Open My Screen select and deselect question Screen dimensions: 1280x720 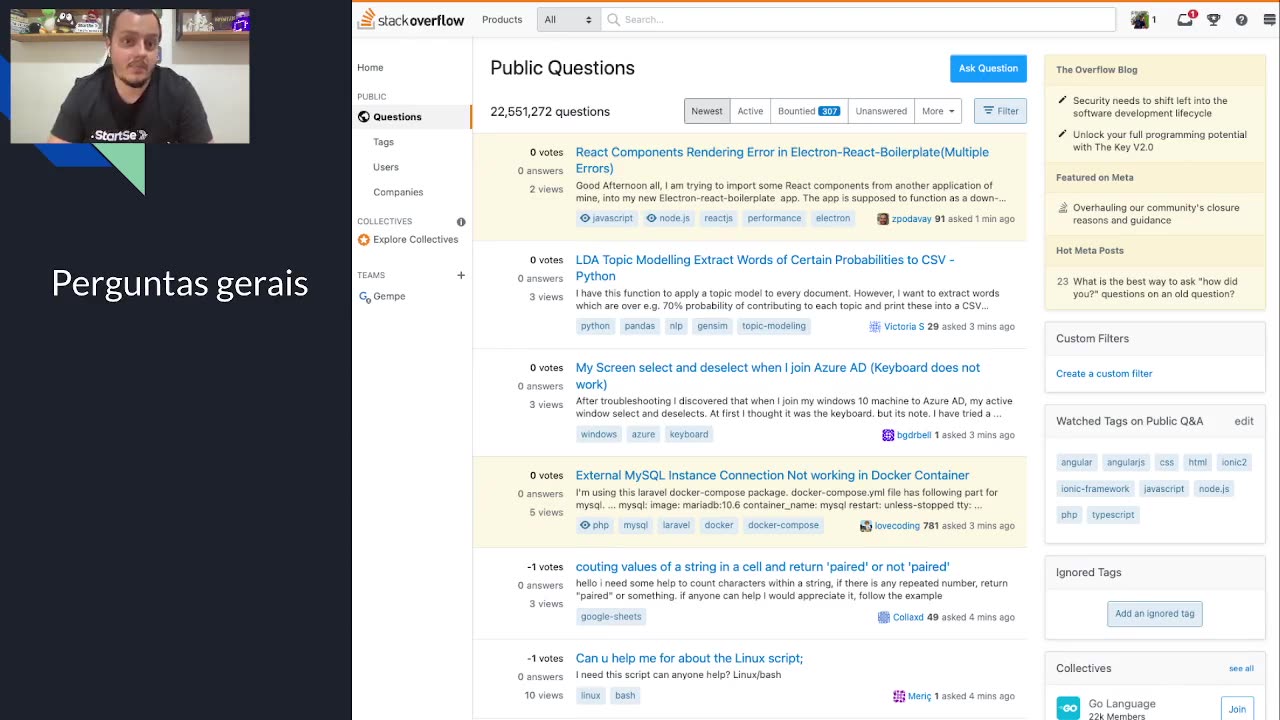[778, 376]
